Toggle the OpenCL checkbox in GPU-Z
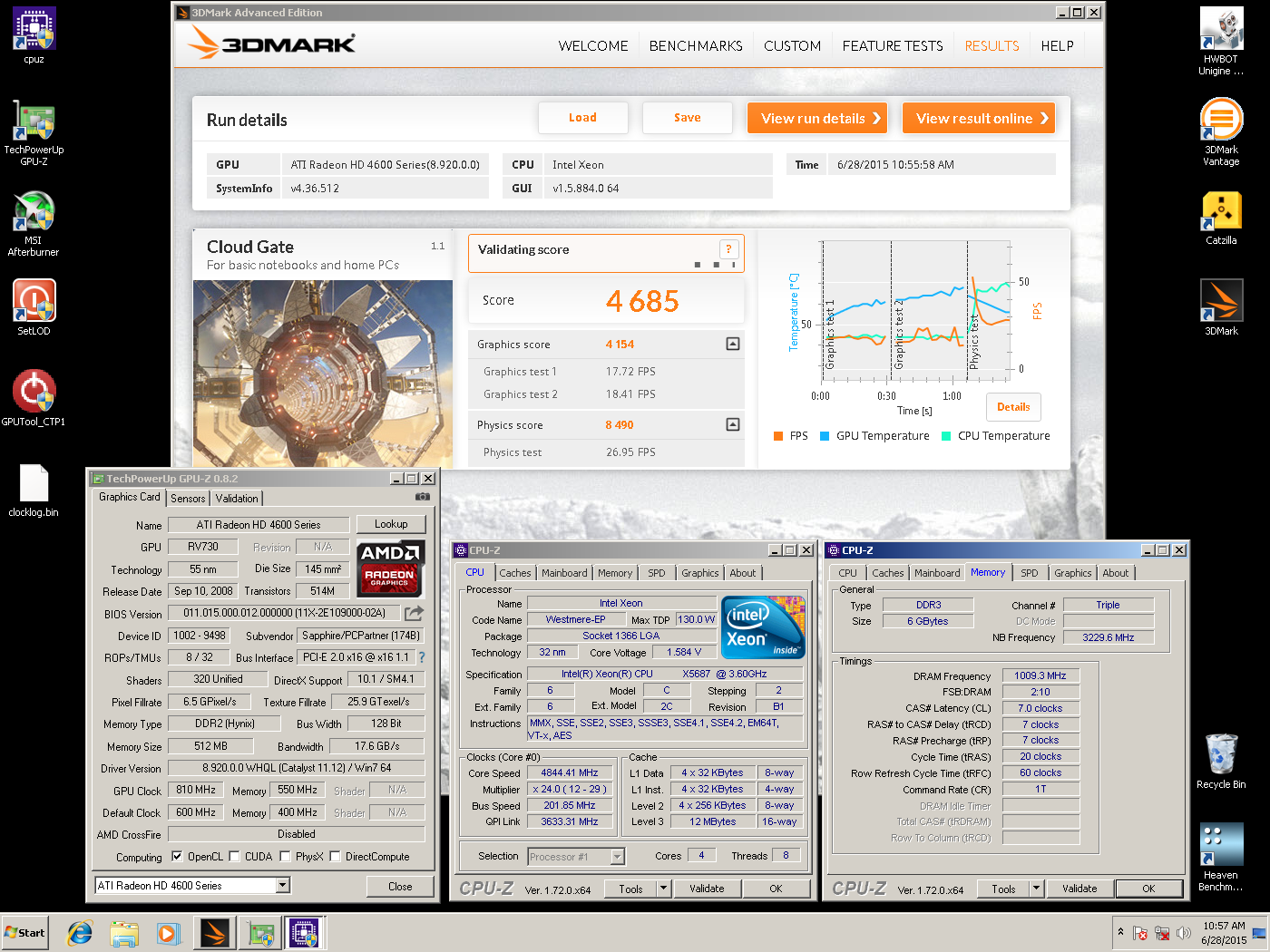 tap(177, 856)
